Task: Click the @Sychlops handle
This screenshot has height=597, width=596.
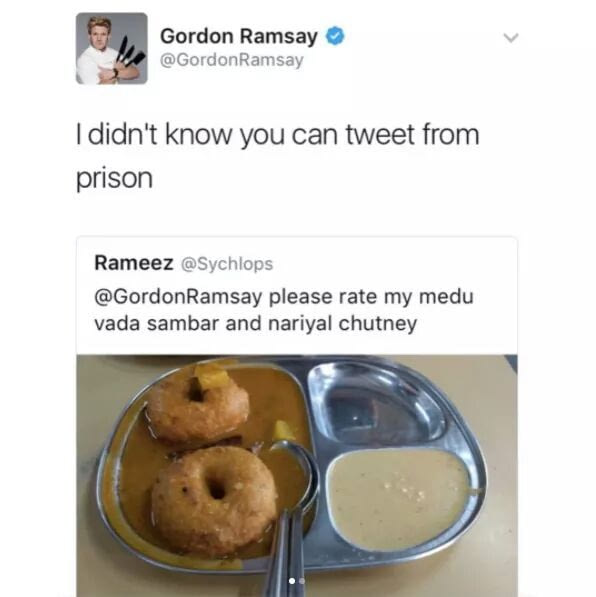Action: click(x=227, y=264)
